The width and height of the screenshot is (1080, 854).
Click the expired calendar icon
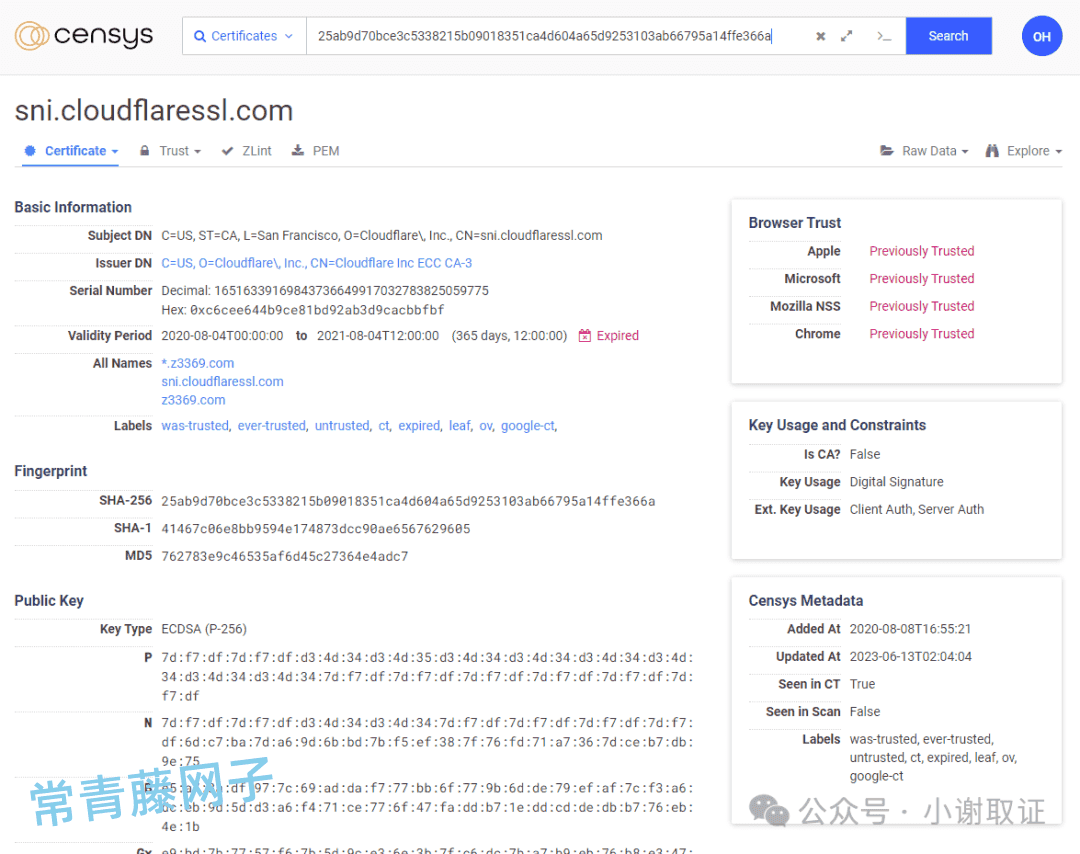tap(585, 335)
